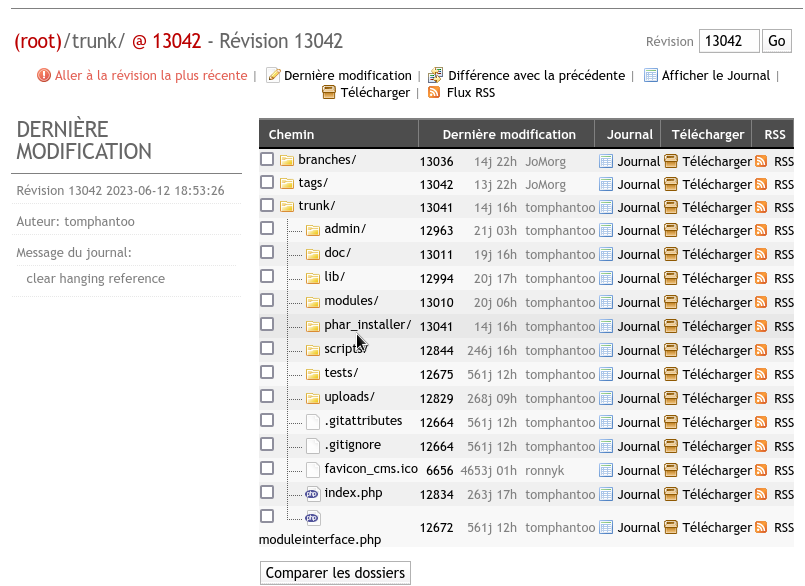Screen dimensions: 805x586
Task: Click the uploads/ folder icon
Action: pyautogui.click(x=313, y=398)
